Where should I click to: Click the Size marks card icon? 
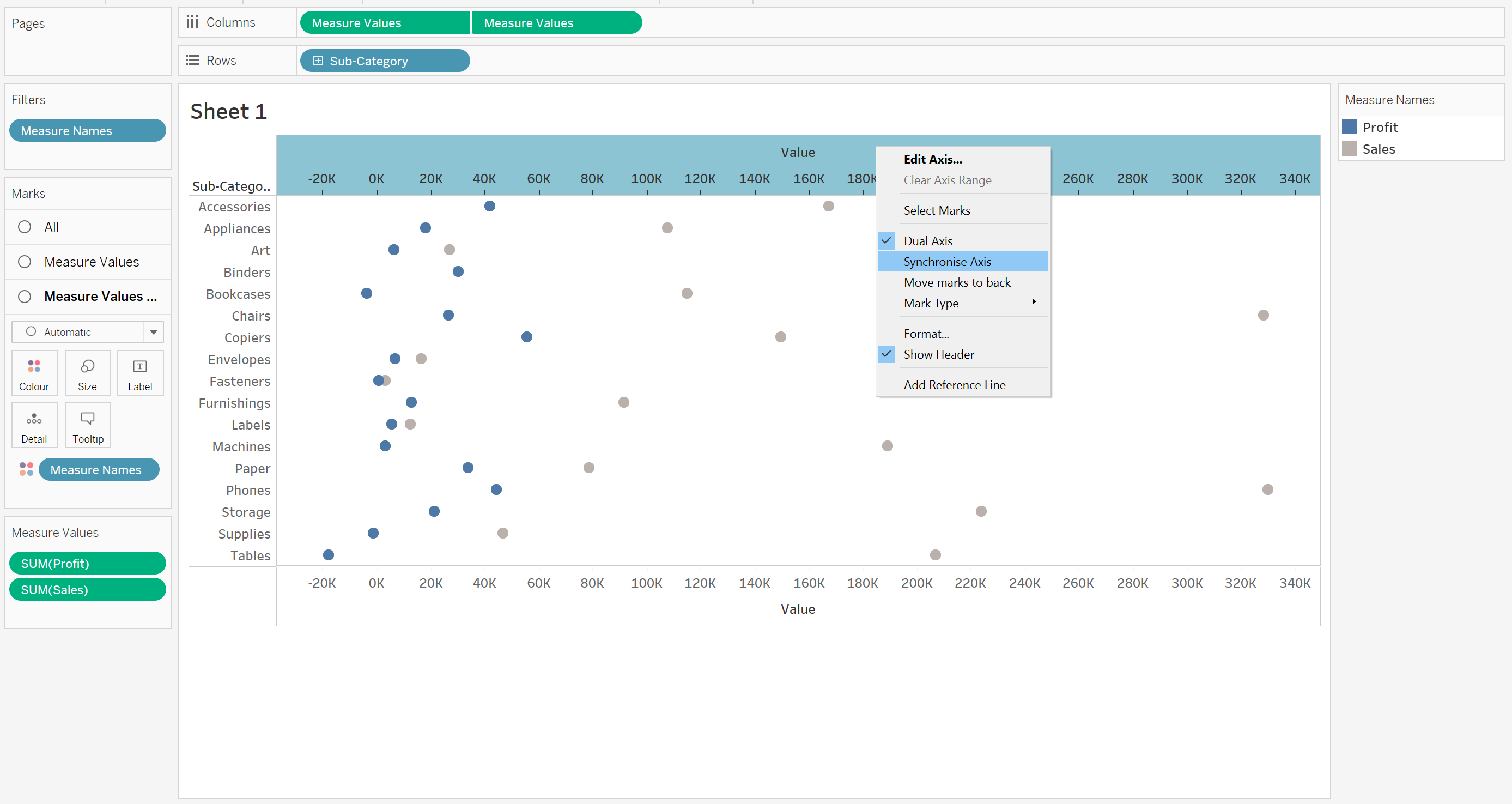click(87, 366)
